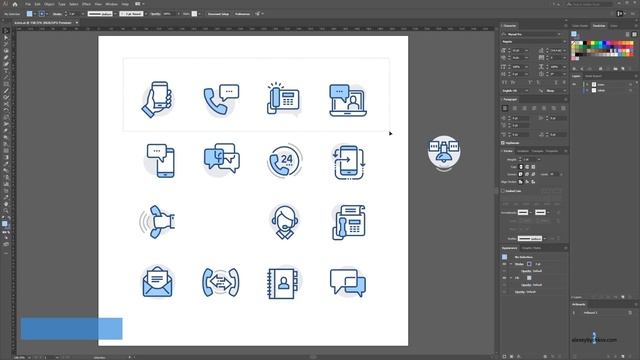
Task: Select the Selection tool
Action: pos(6,31)
